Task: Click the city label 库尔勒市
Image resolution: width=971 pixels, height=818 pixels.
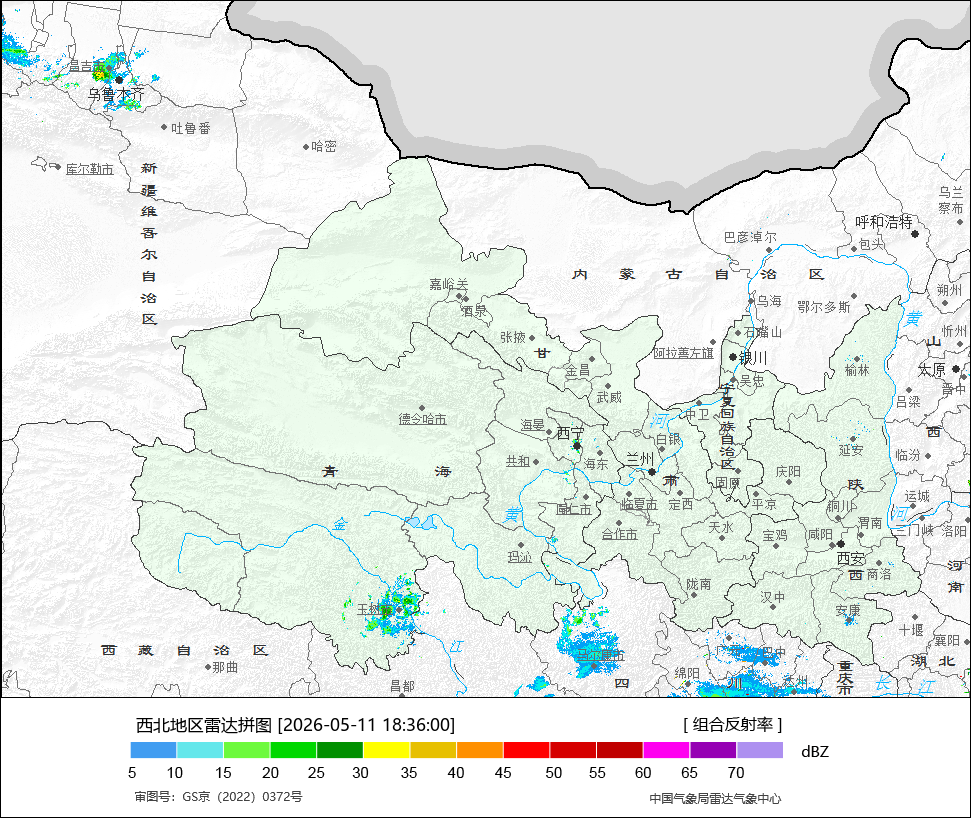Action: pos(90,169)
